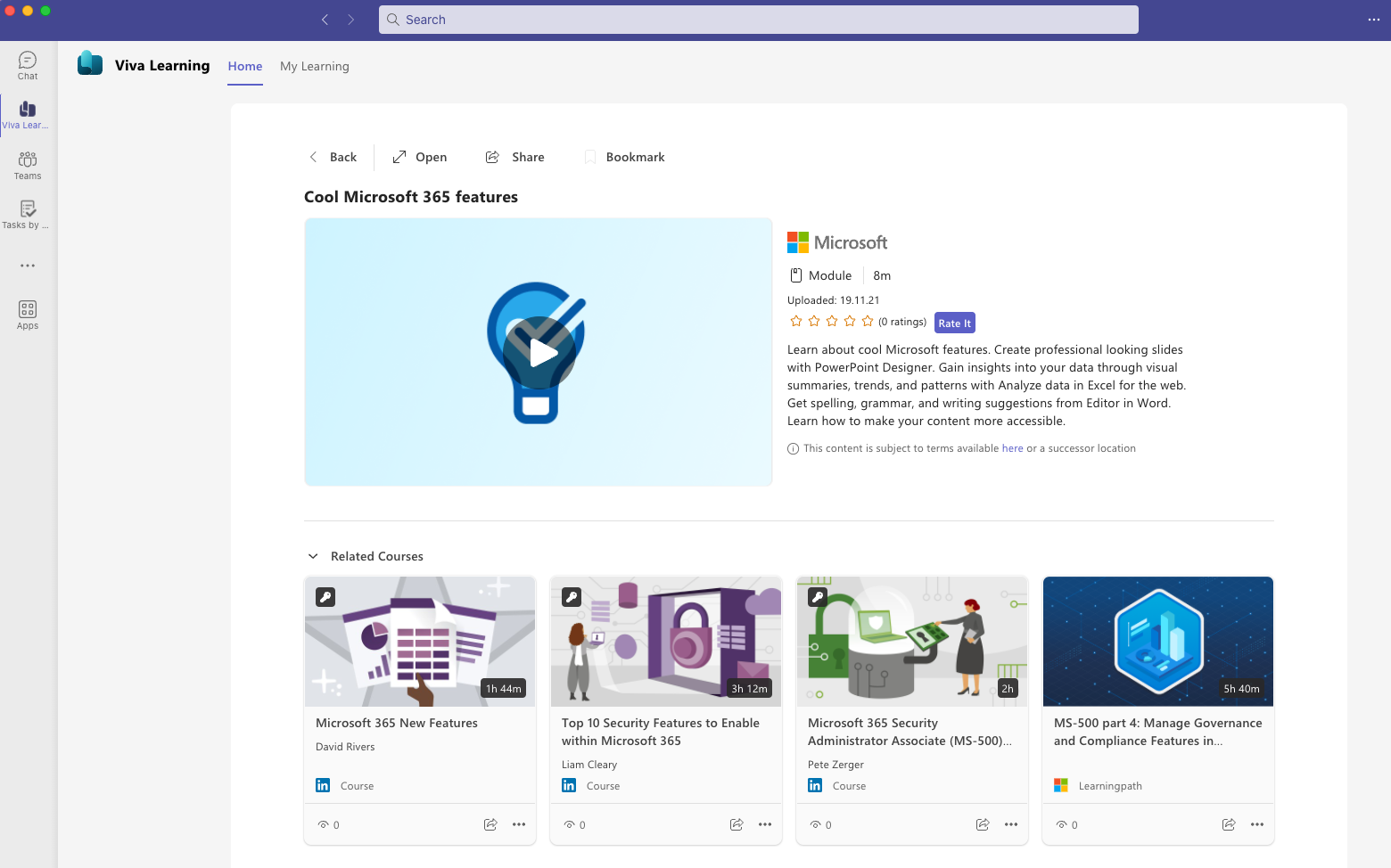Open more apps ellipsis in sidebar

(28, 266)
